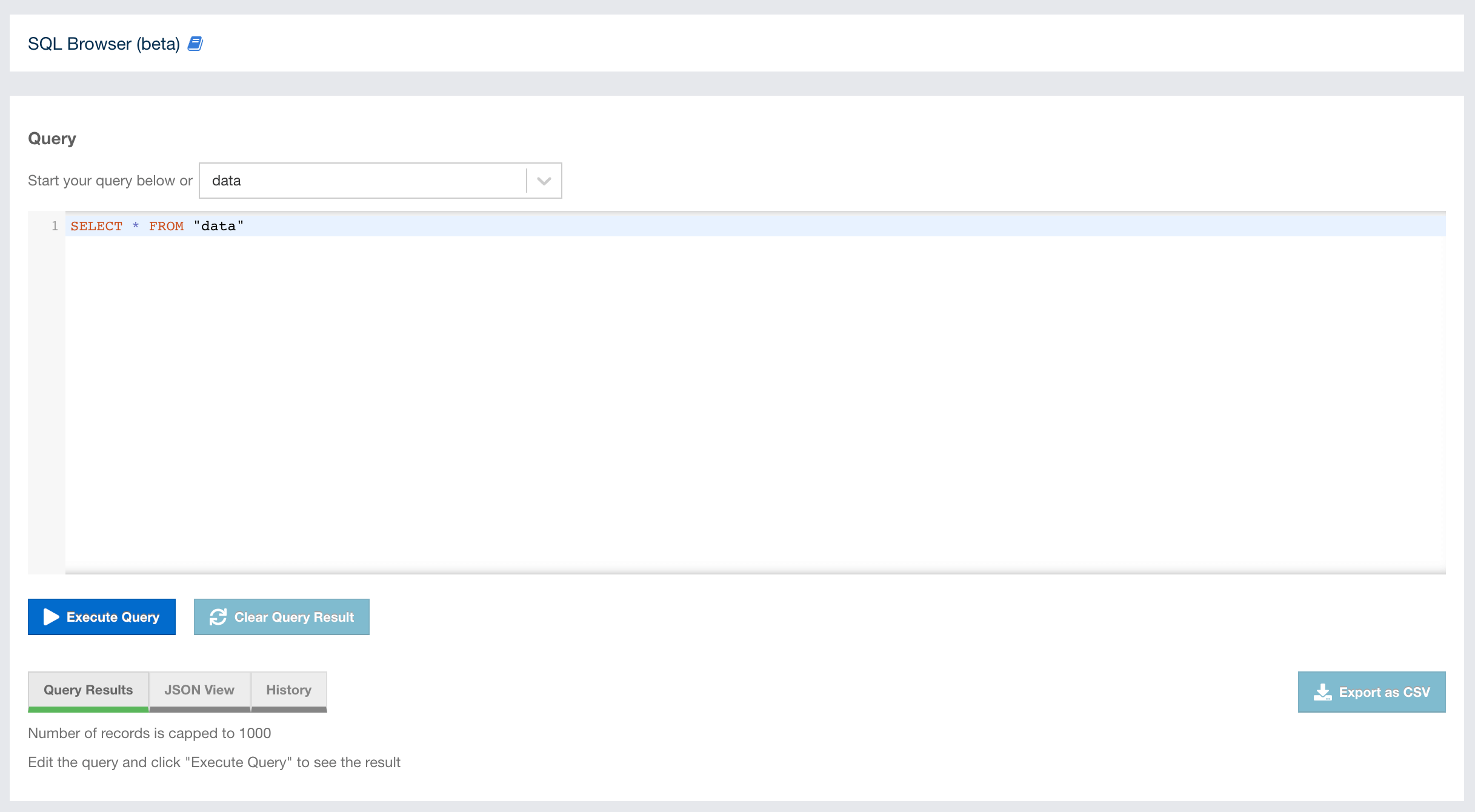Click the records capped to 1000 note
1475x812 pixels.
tap(150, 733)
